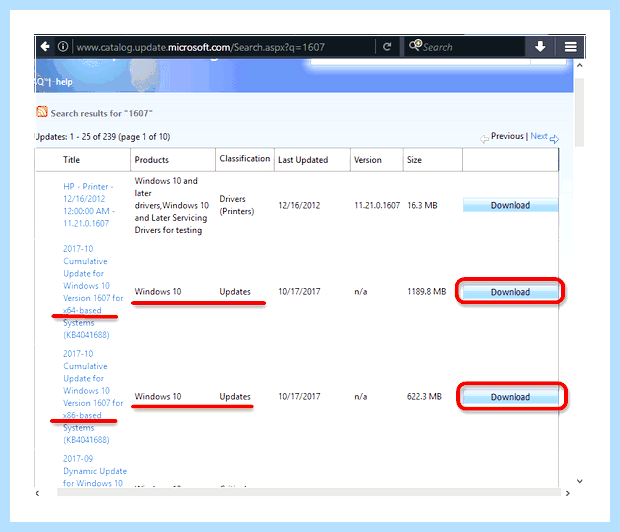Select version 11.21.0.1607 cell
The height and width of the screenshot is (532, 620).
377,205
